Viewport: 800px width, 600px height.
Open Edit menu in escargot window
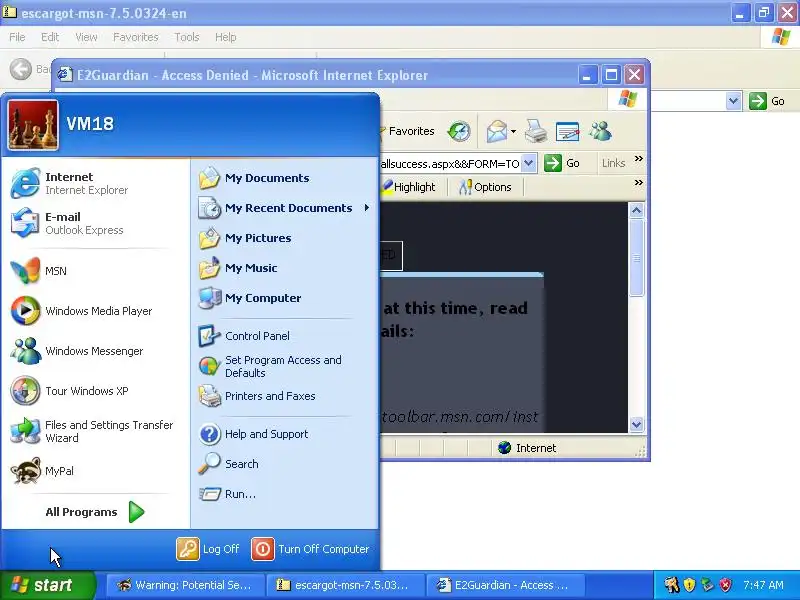point(50,37)
